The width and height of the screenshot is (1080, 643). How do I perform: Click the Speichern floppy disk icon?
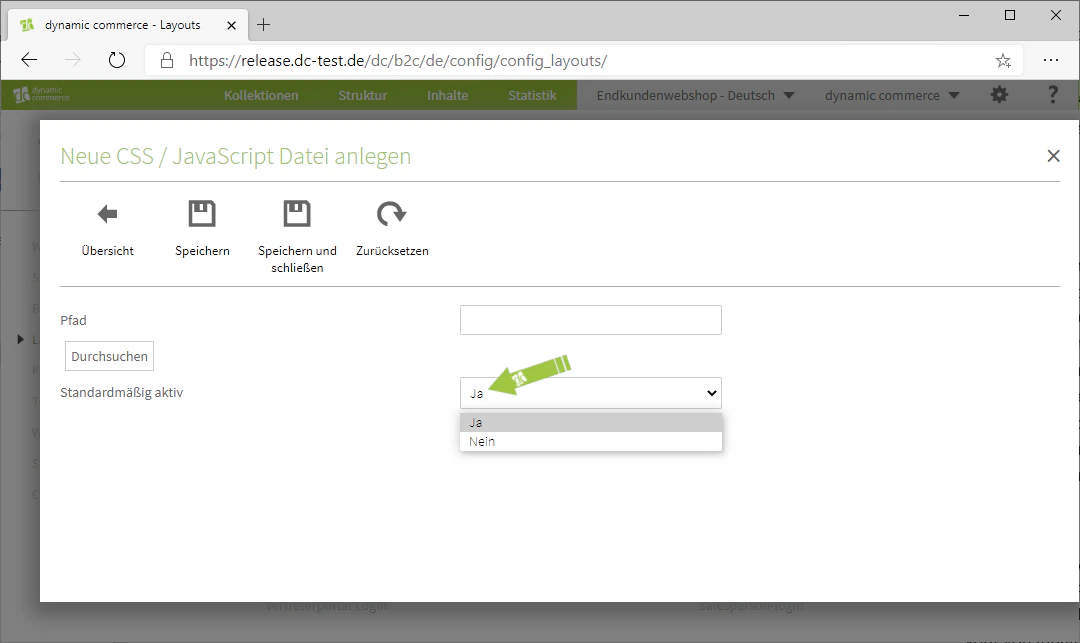click(x=202, y=214)
